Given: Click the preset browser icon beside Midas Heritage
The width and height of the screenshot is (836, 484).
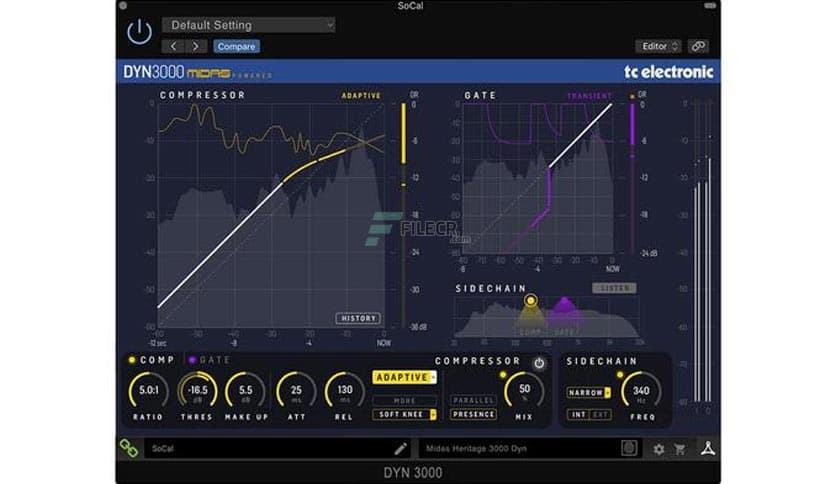Looking at the screenshot, I should [629, 448].
